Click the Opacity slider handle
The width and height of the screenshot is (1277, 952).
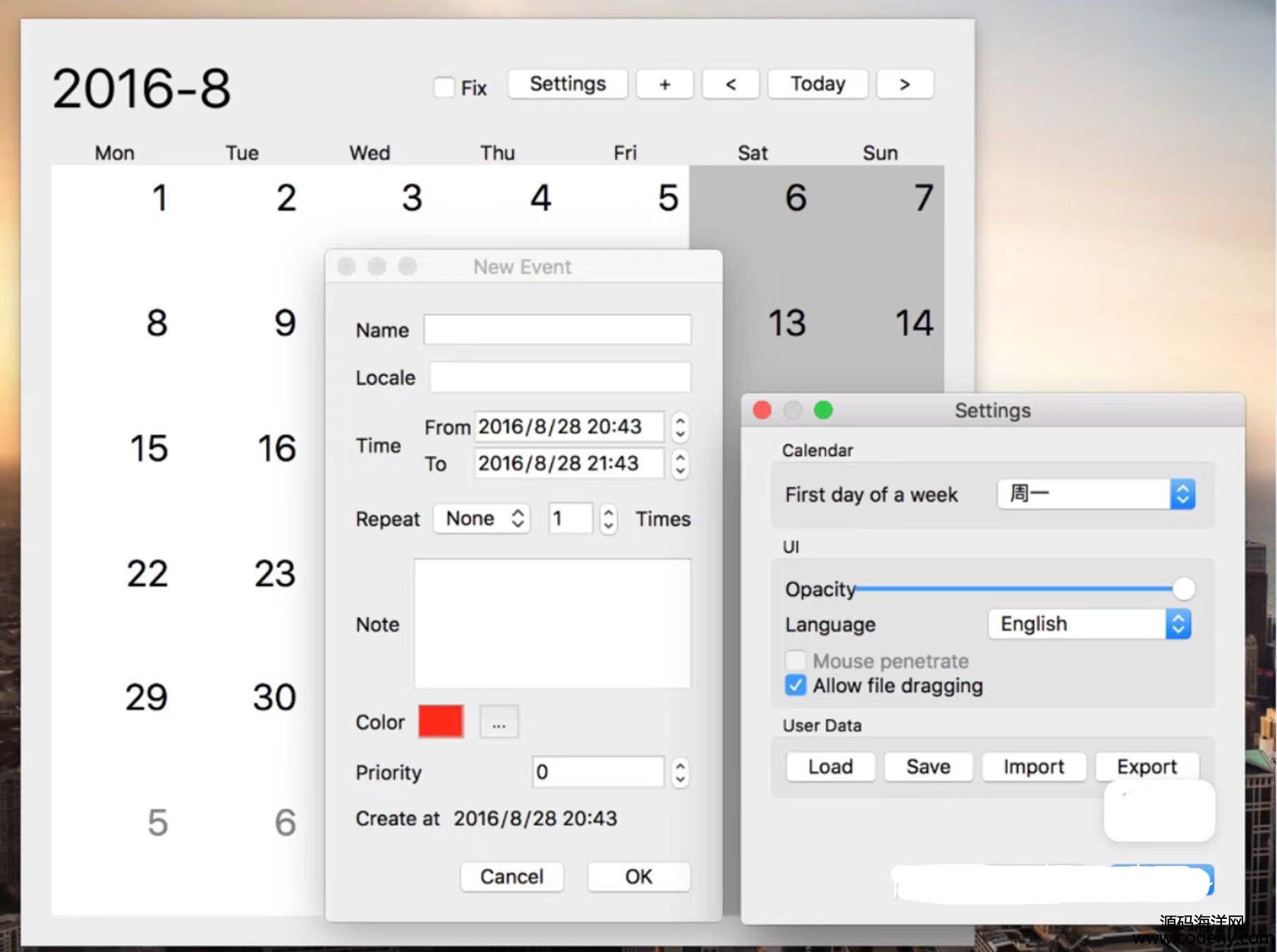click(x=1184, y=588)
